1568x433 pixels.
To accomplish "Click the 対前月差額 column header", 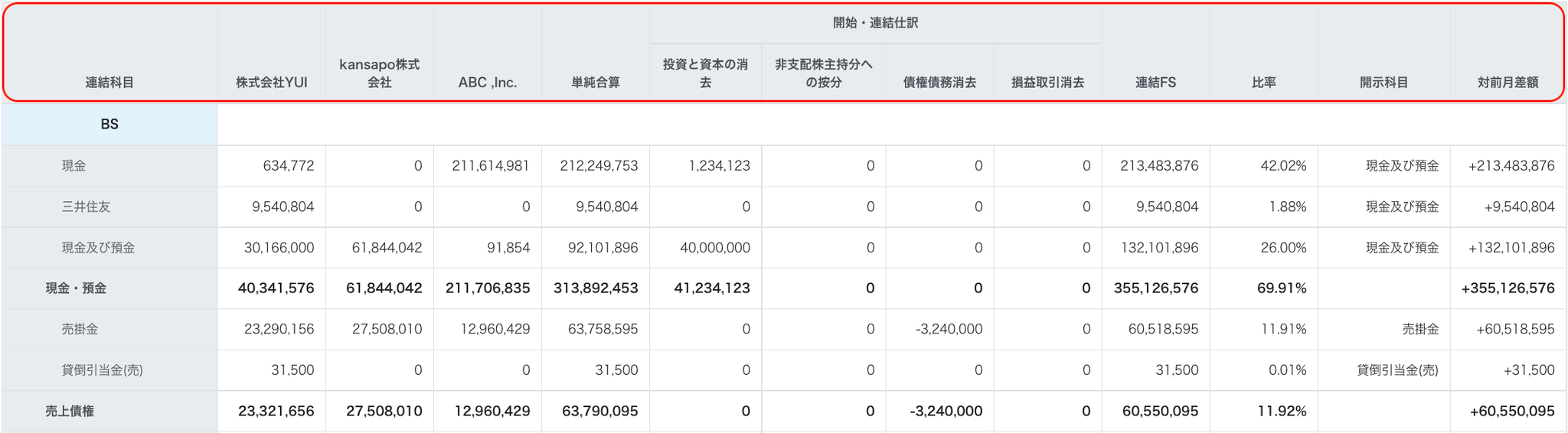I will (1508, 83).
